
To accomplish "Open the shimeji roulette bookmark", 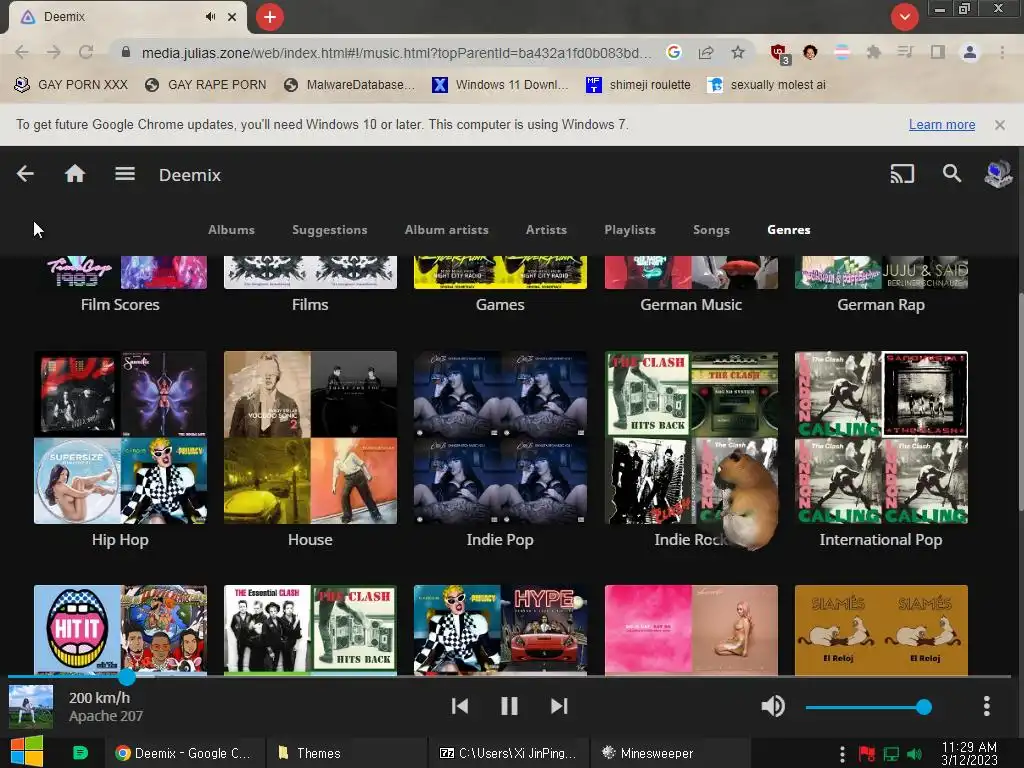I will [638, 85].
